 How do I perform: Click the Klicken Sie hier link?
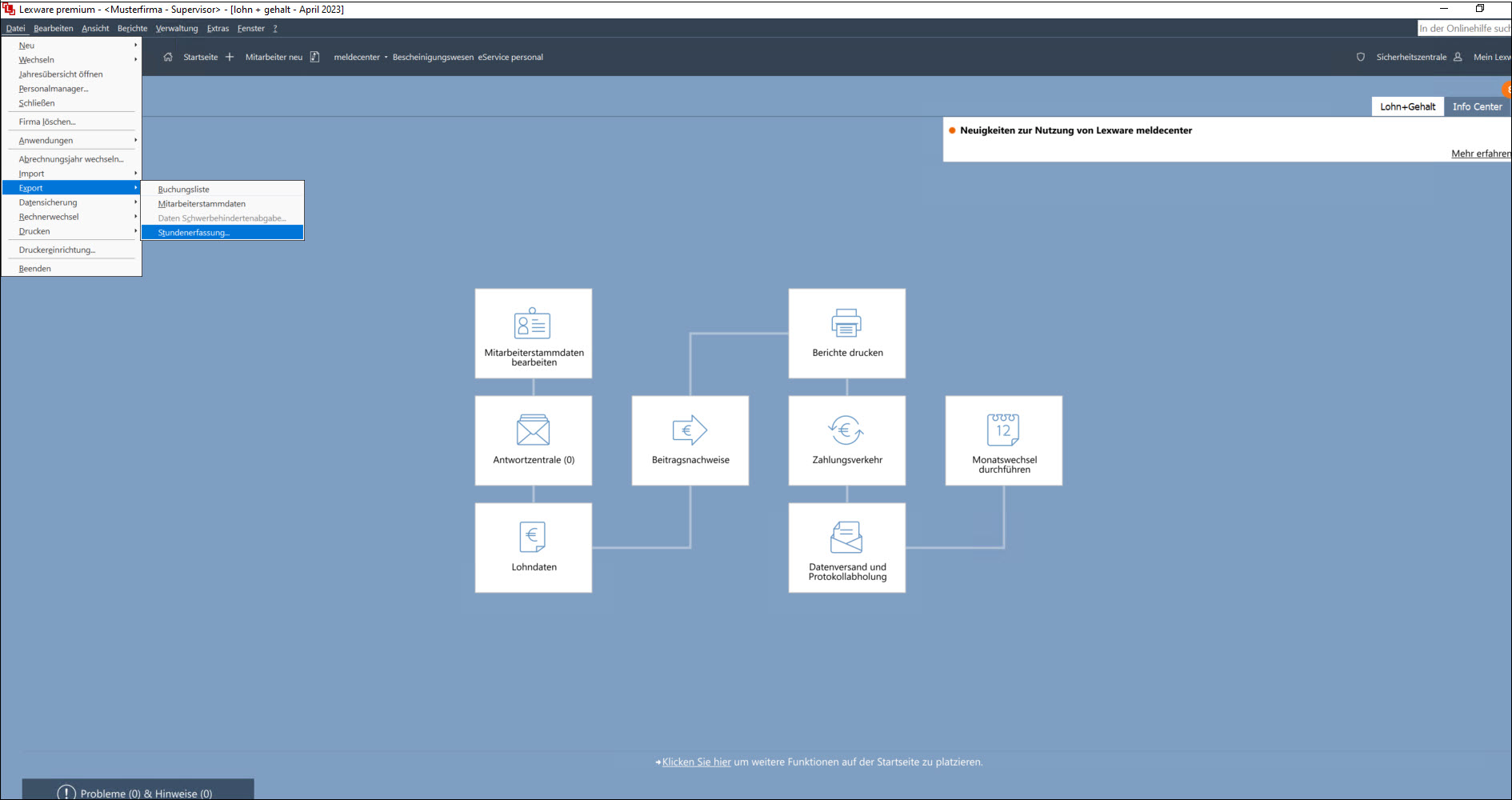(697, 762)
